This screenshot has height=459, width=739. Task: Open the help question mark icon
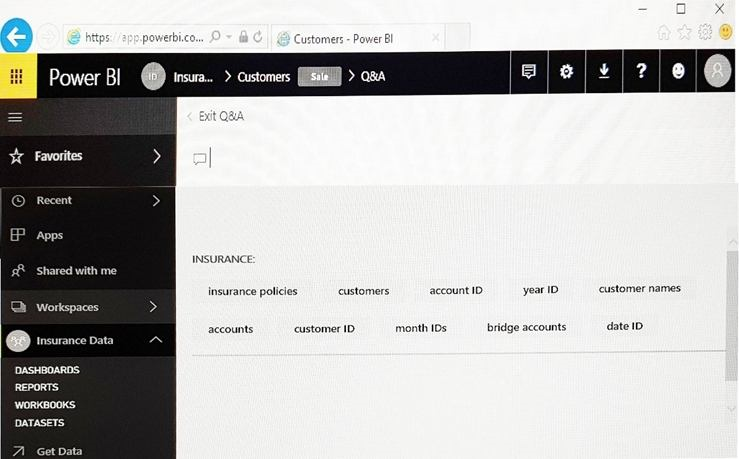point(641,73)
